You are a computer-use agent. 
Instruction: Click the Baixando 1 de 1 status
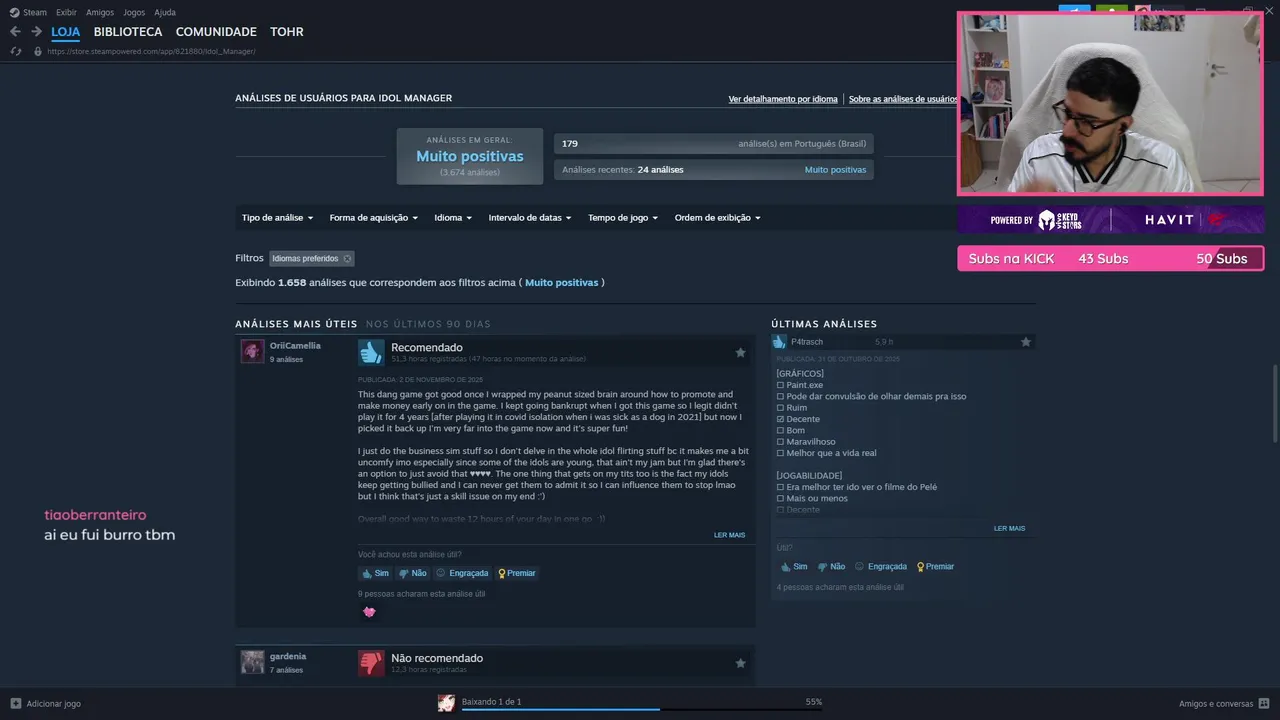(x=491, y=702)
